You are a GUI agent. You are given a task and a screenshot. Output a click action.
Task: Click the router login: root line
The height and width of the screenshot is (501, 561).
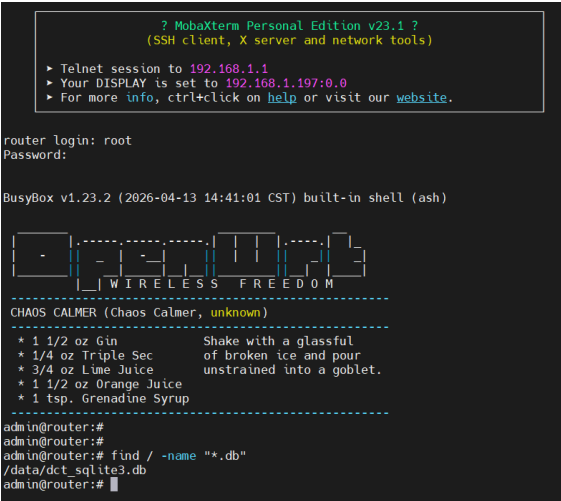pyautogui.click(x=68, y=141)
